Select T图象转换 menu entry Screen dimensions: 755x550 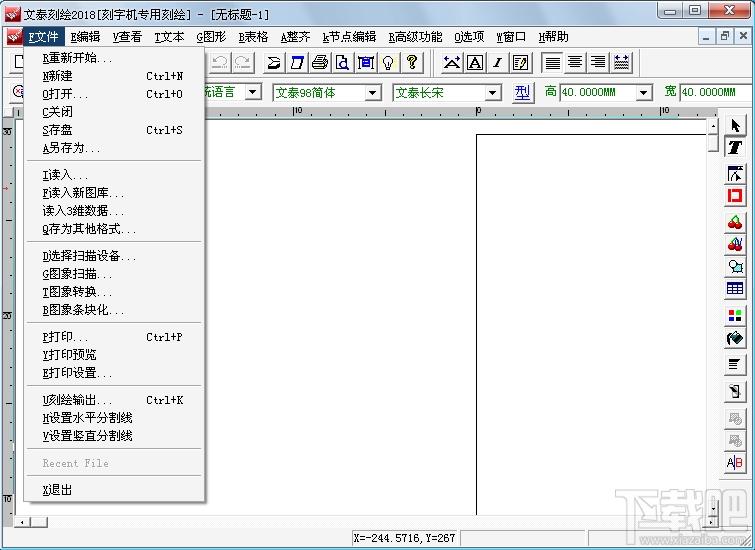pyautogui.click(x=115, y=292)
